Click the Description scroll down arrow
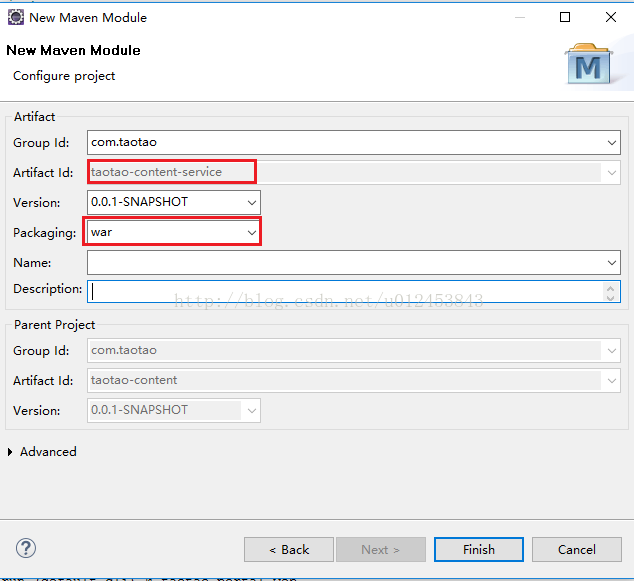 (610, 297)
